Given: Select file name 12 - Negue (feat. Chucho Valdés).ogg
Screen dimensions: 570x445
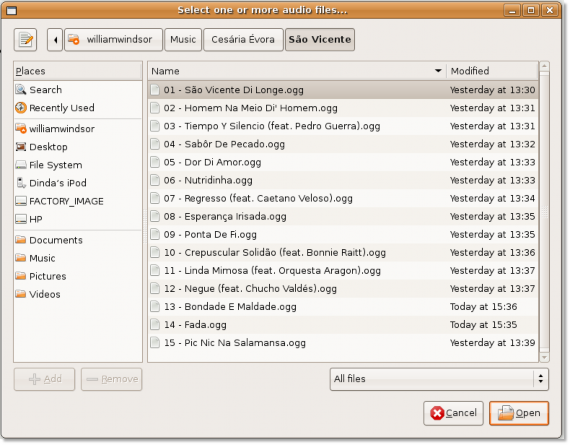Looking at the screenshot, I should click(x=250, y=289).
